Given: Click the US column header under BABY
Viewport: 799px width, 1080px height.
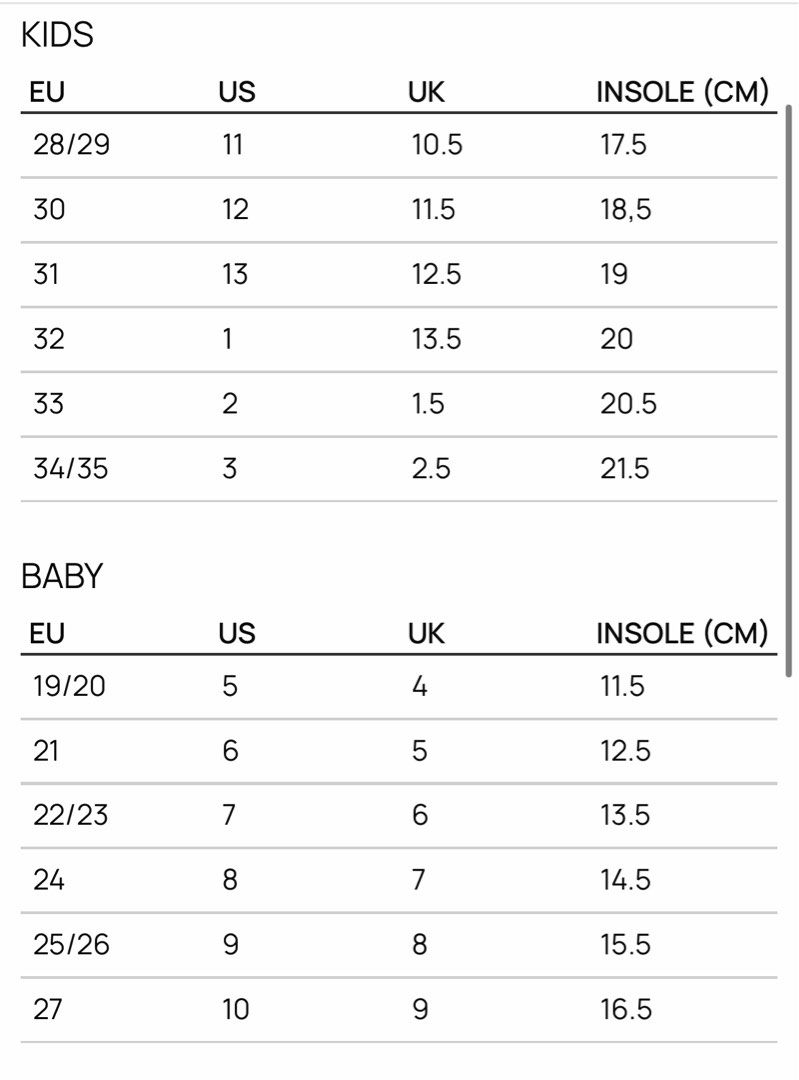Looking at the screenshot, I should (x=237, y=633).
